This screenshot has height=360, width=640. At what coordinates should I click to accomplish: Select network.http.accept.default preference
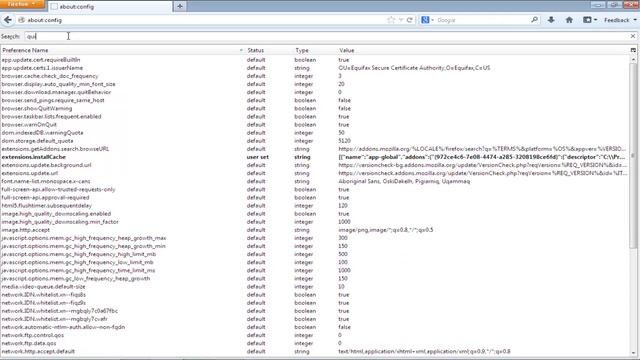tap(315, 351)
